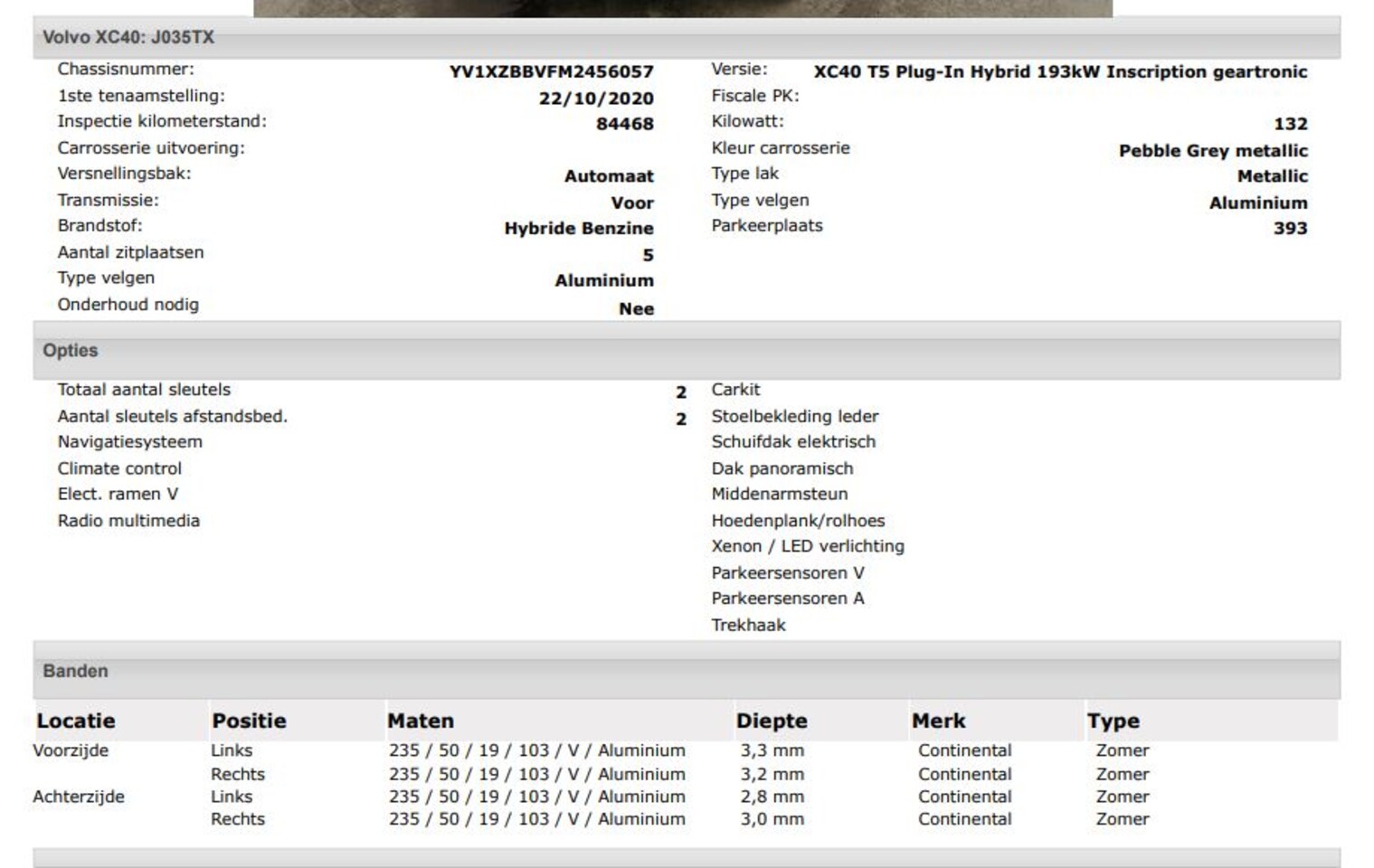Viewport: 1374px width, 868px height.
Task: Click the Locatie column header
Action: point(76,721)
